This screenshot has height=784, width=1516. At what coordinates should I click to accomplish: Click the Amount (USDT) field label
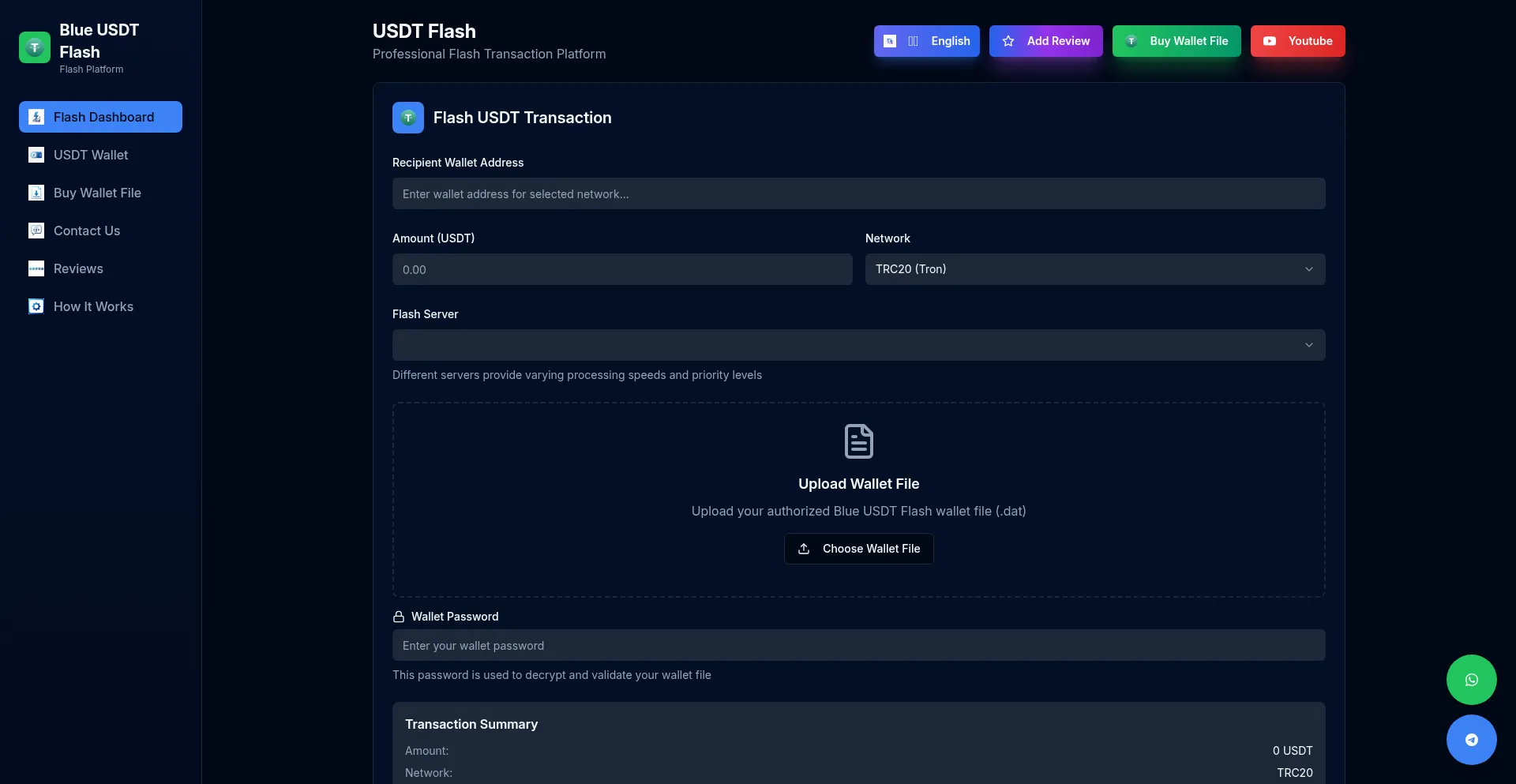pyautogui.click(x=433, y=238)
